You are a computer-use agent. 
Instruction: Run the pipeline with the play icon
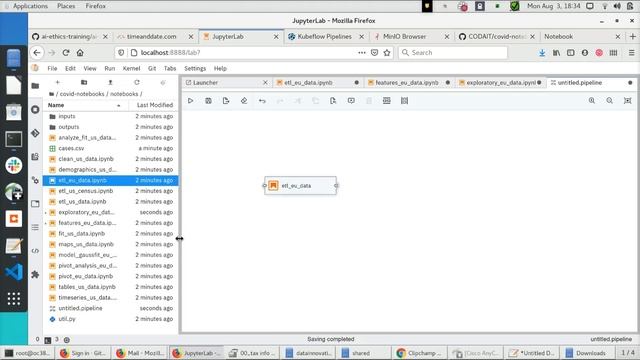(191, 101)
